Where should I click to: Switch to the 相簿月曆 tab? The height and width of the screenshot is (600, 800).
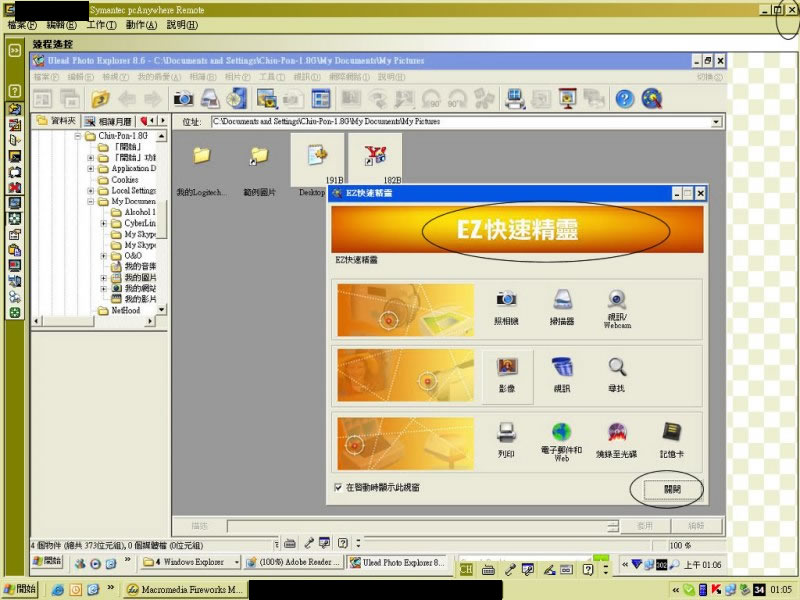(x=109, y=121)
